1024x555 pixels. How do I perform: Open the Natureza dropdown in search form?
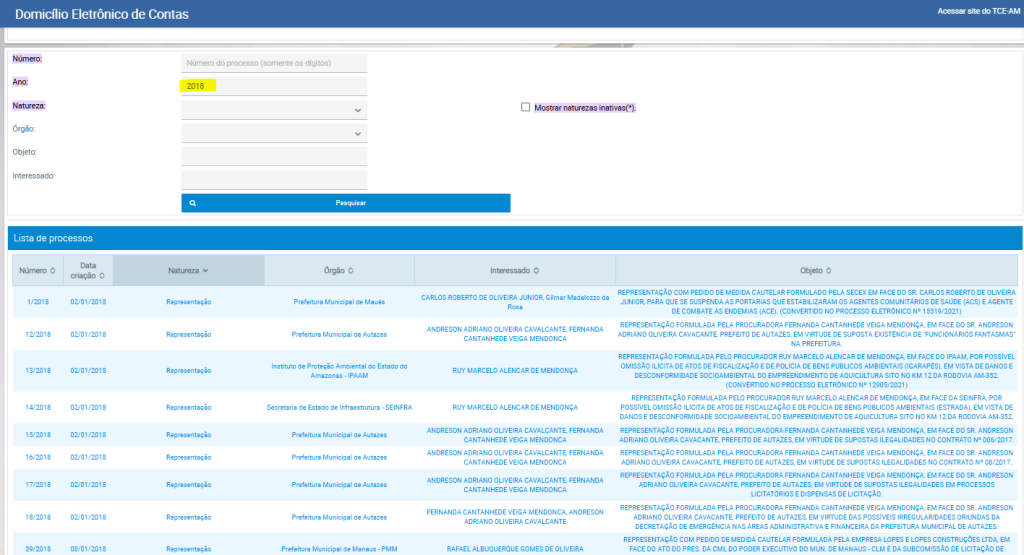coord(357,110)
